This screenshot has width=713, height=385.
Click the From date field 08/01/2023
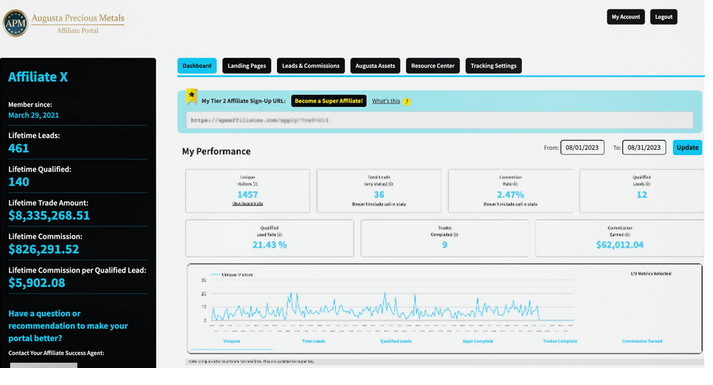(x=582, y=147)
